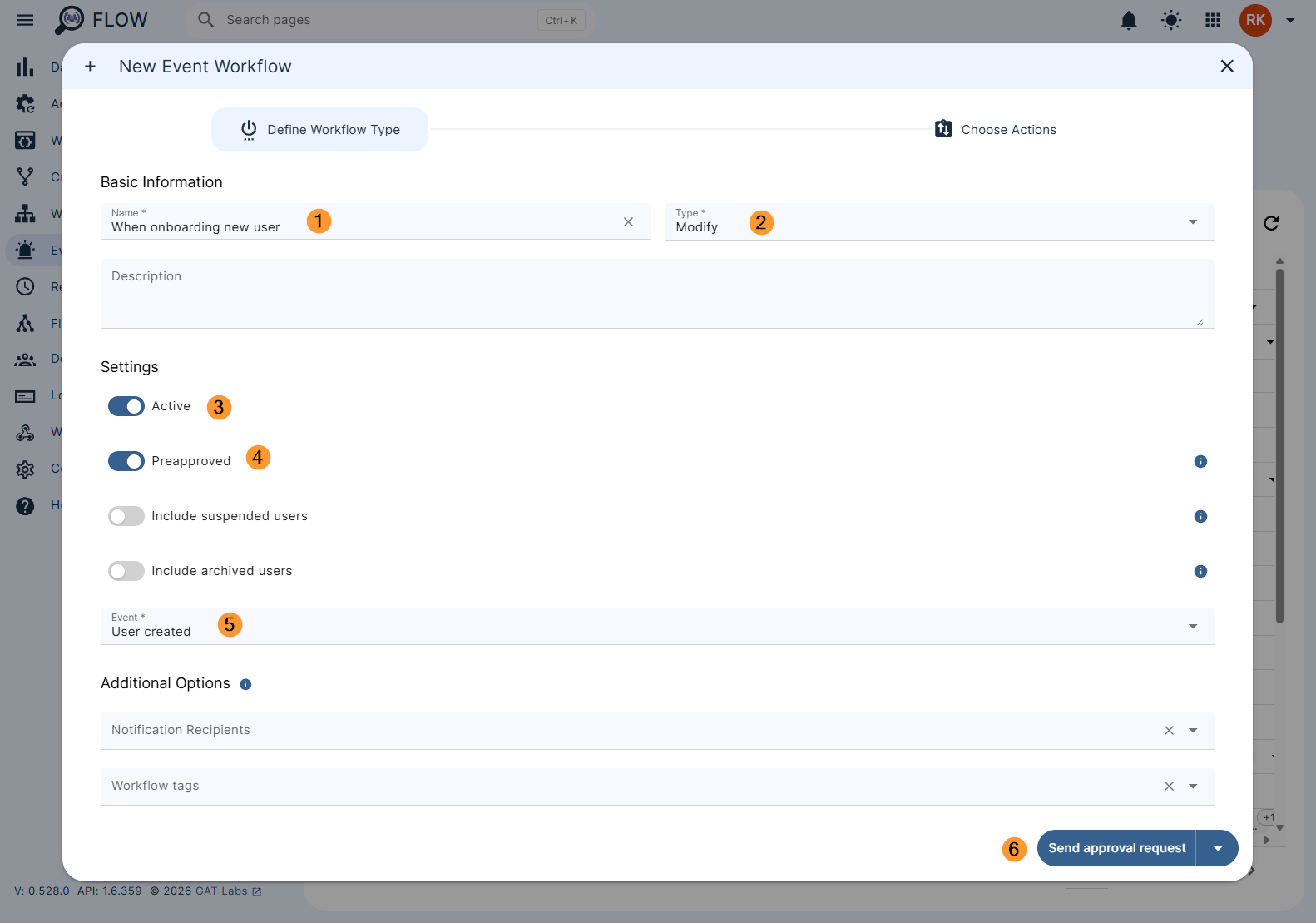Click the refresh icon behind the dialog
Viewport: 1316px width, 923px height.
1271,223
